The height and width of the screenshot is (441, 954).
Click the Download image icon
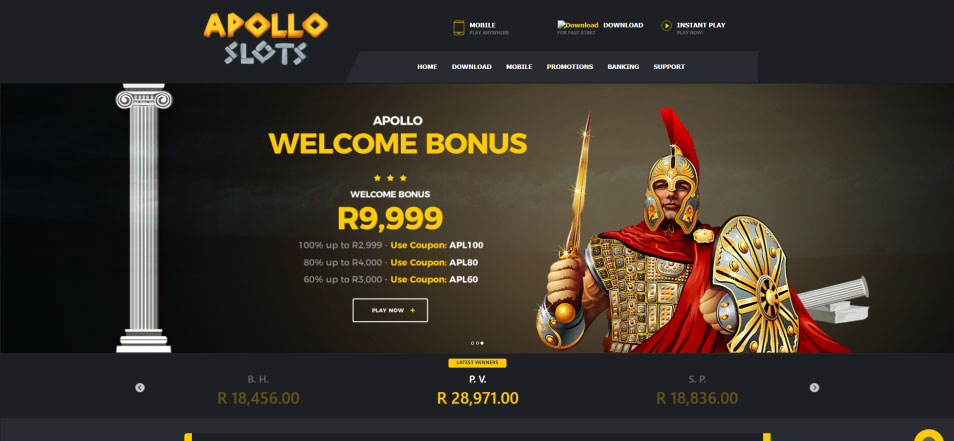coord(578,25)
